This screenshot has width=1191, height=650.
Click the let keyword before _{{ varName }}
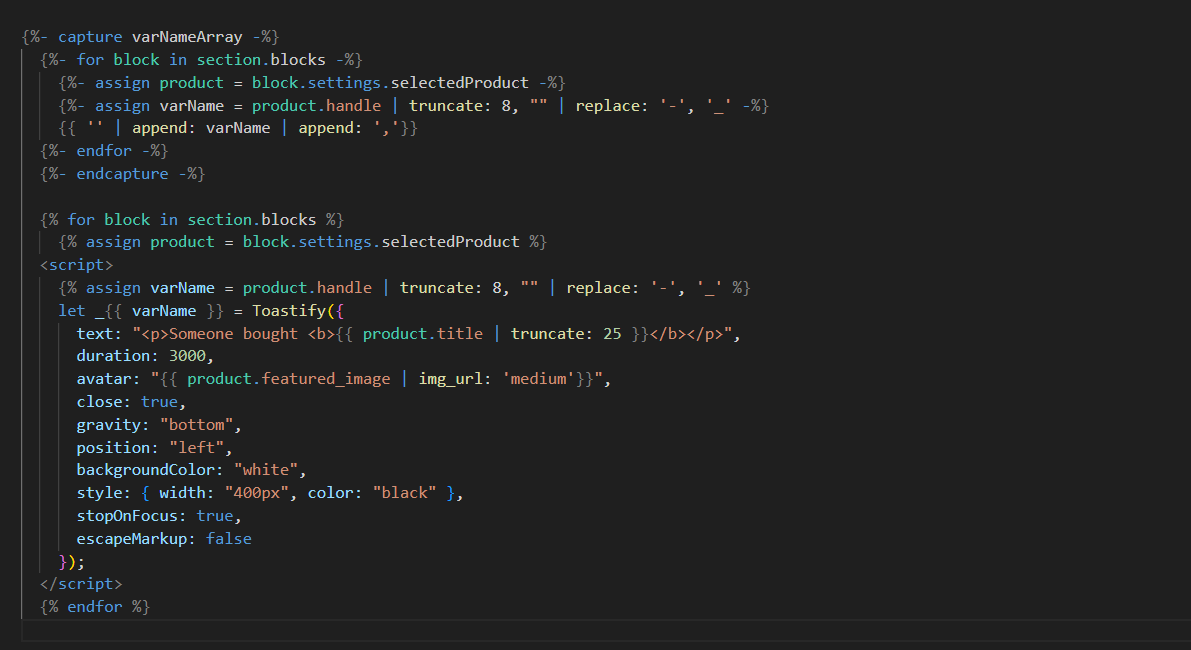[72, 311]
